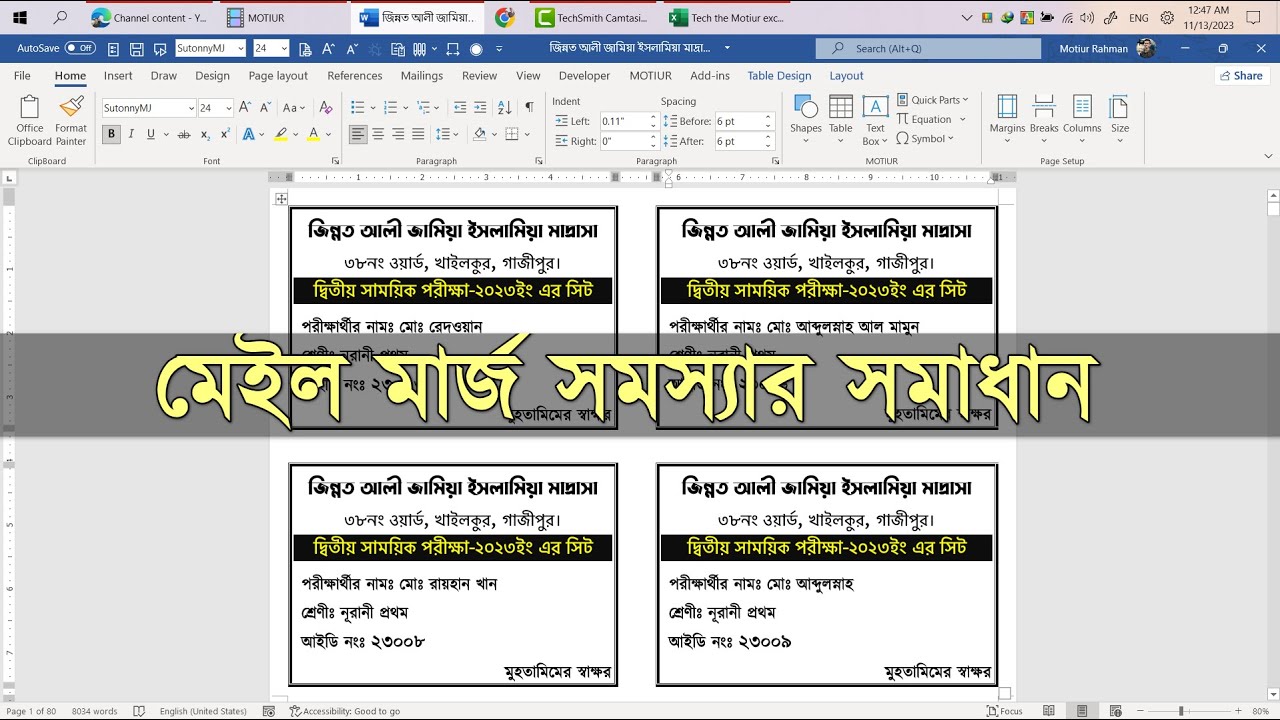The width and height of the screenshot is (1280, 720).
Task: Expand the ribbon font size dropdown
Action: click(229, 108)
